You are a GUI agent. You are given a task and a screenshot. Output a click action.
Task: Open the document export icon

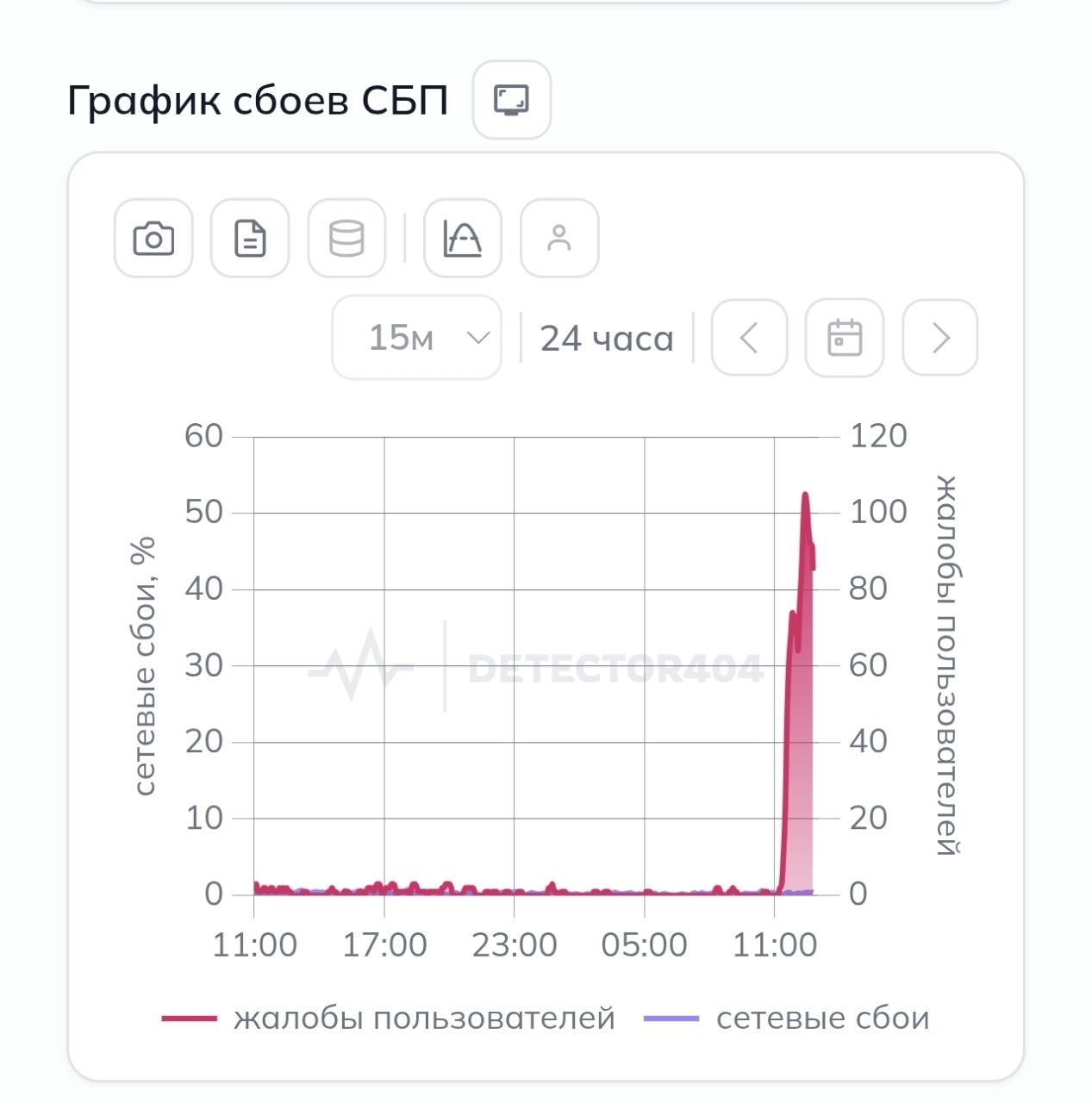[250, 239]
